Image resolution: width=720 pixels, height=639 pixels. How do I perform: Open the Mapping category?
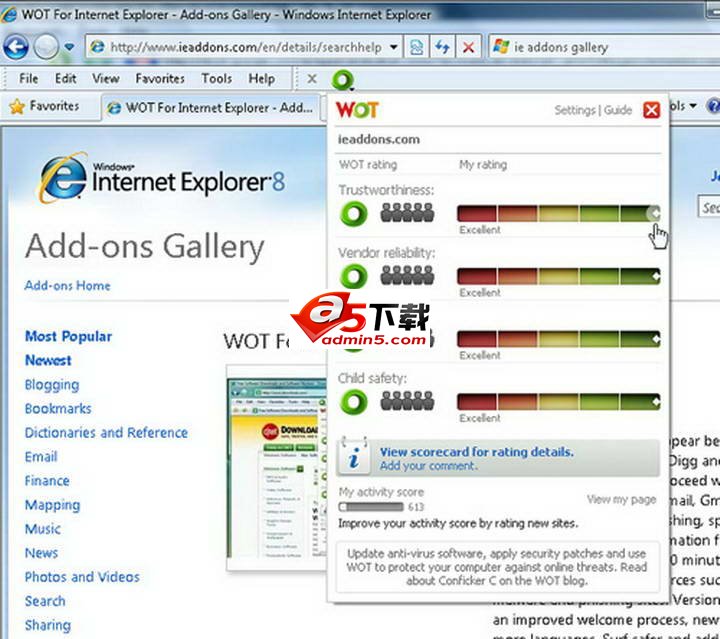click(52, 505)
